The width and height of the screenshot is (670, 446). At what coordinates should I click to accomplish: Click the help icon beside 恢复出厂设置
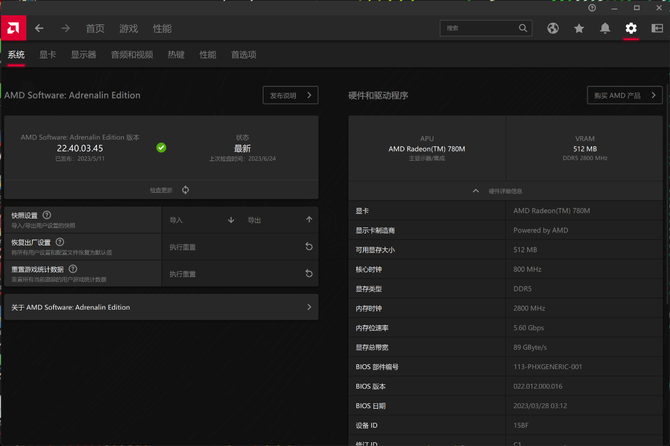(x=60, y=242)
